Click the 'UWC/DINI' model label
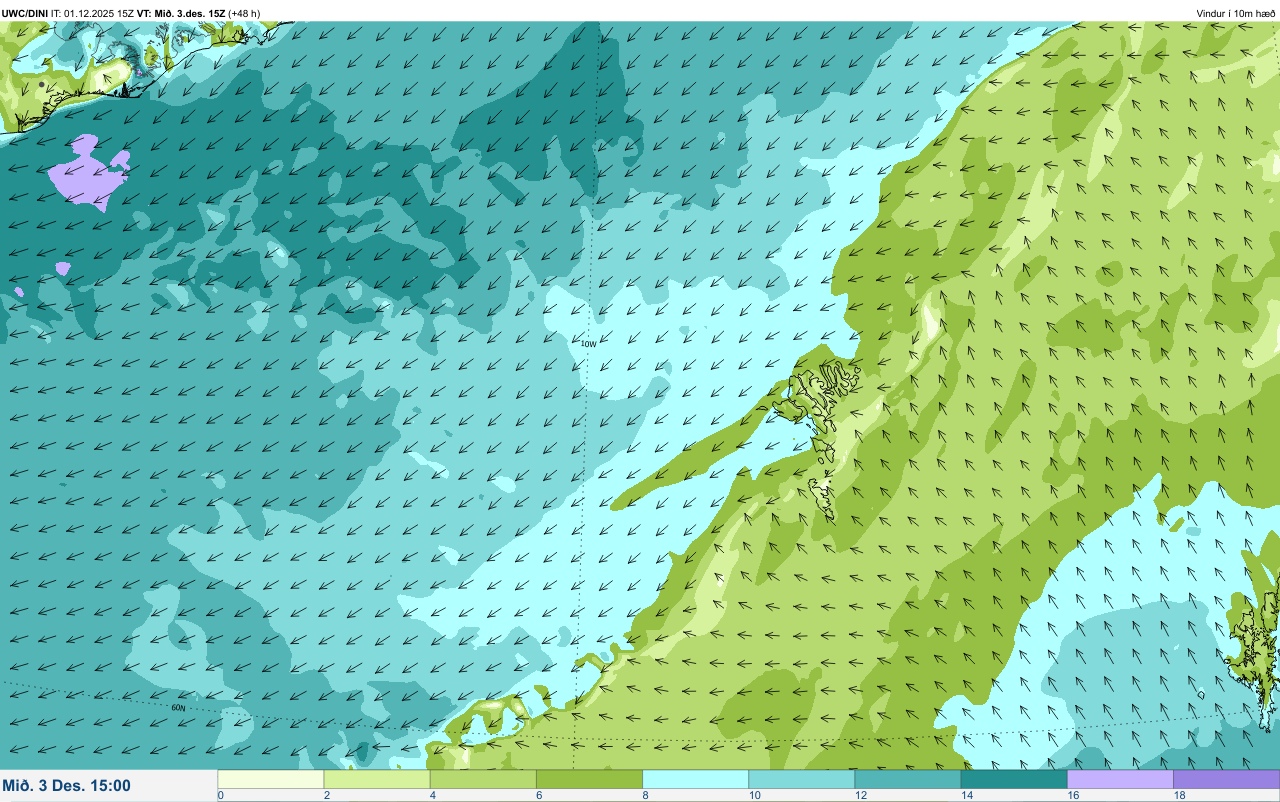The height and width of the screenshot is (802, 1280). point(25,13)
